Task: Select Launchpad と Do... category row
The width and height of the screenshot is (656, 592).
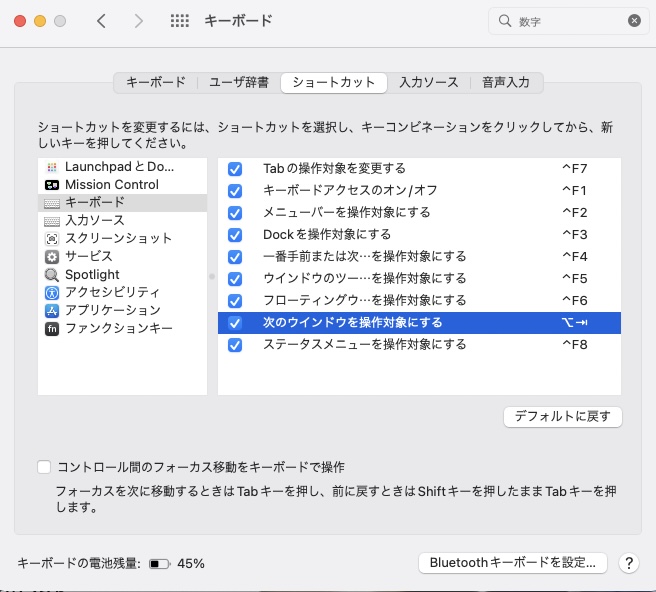Action: [x=122, y=167]
